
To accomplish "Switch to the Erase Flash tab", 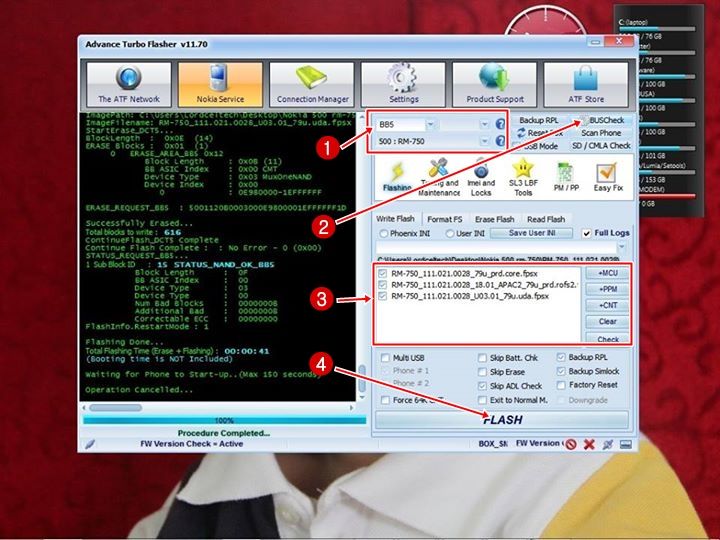I will click(x=494, y=219).
